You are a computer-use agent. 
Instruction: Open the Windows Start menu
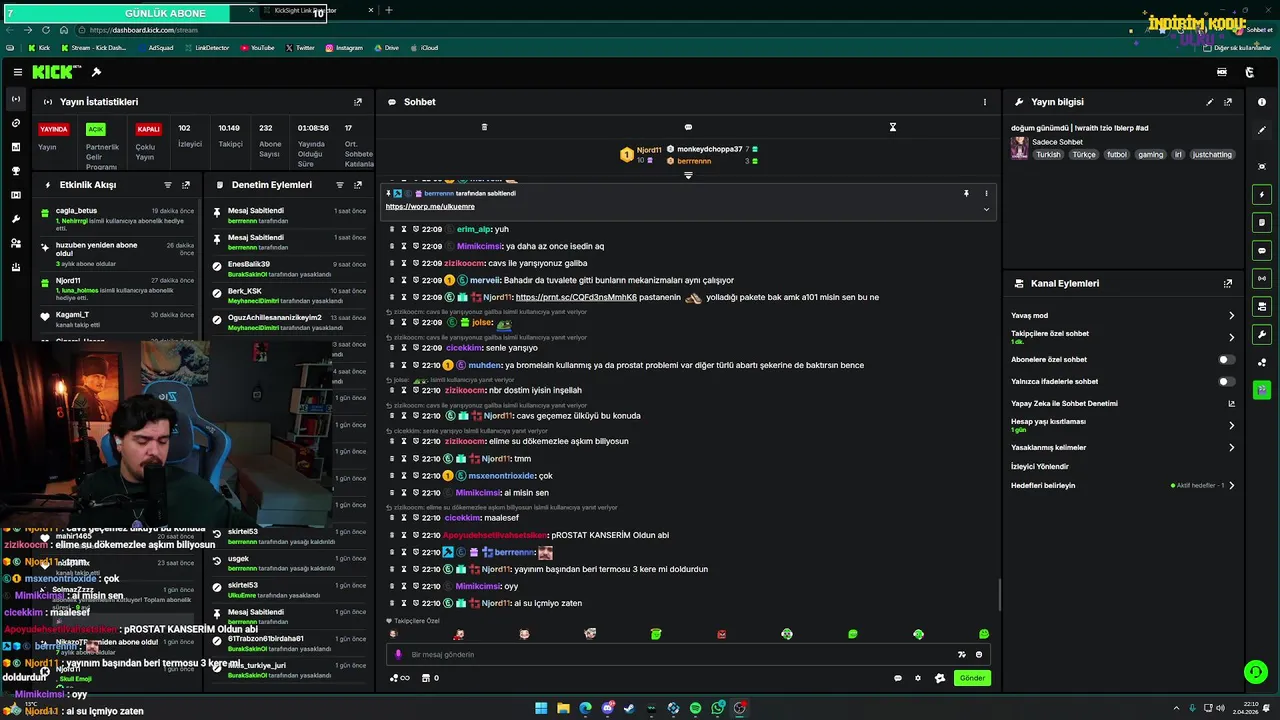point(541,708)
